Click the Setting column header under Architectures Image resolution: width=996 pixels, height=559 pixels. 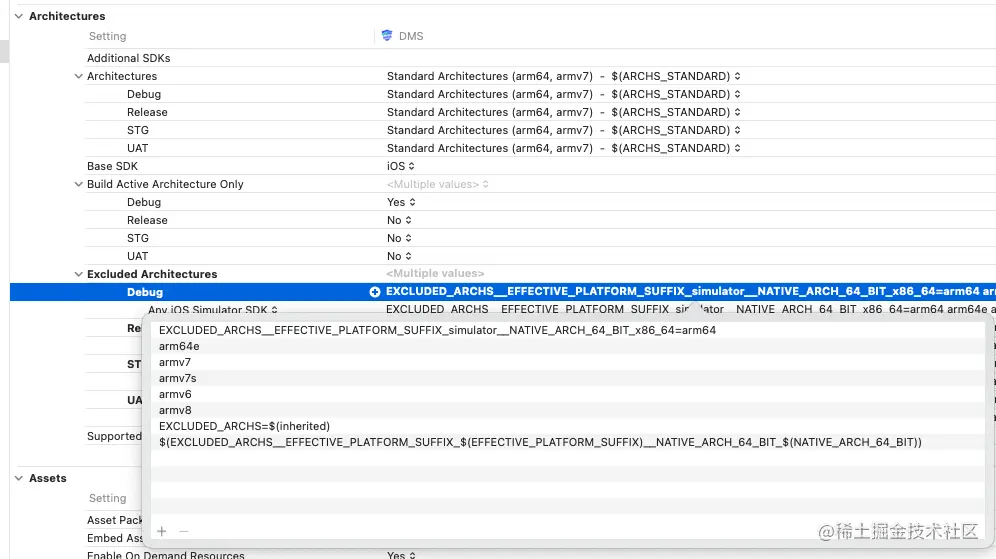click(107, 36)
